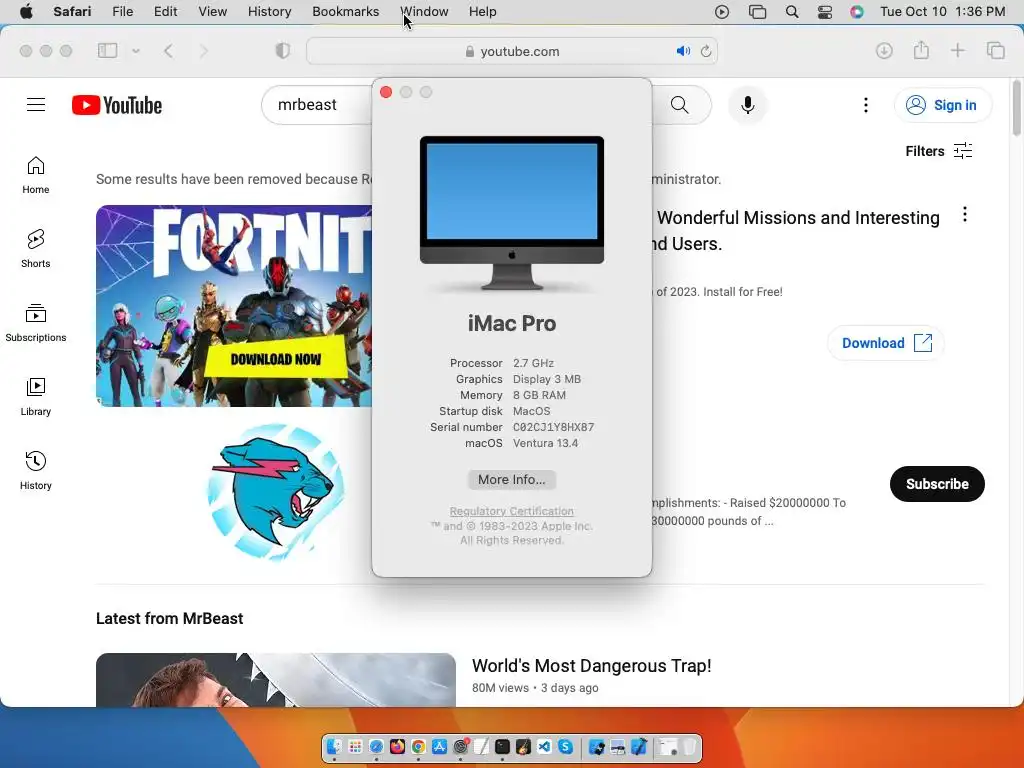
Task: Open the File menu
Action: point(122,12)
